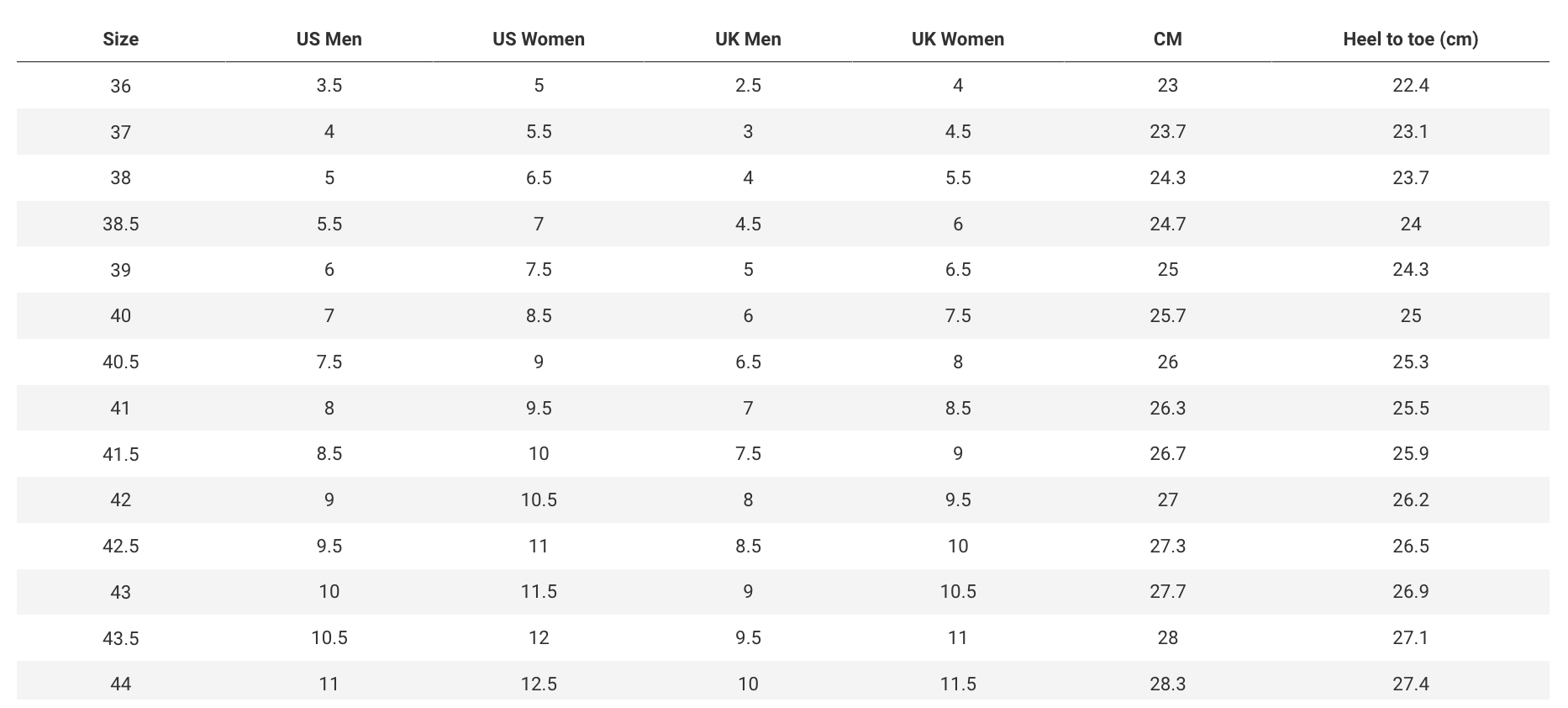Select the 26.3 CM value

pos(1167,408)
